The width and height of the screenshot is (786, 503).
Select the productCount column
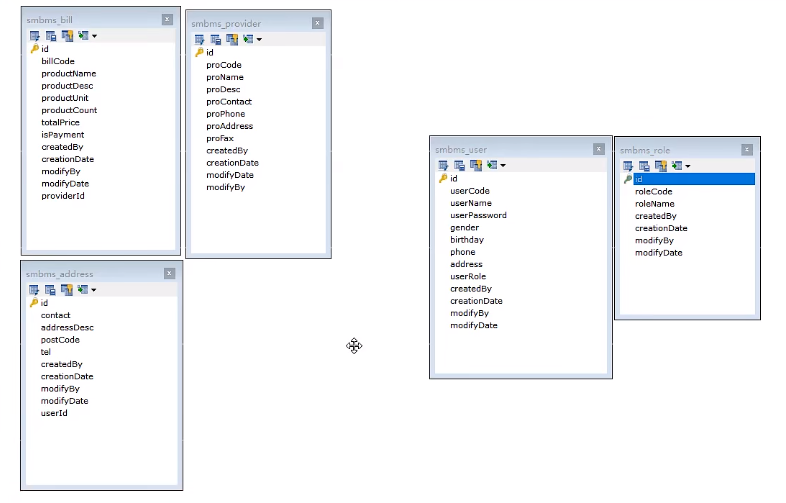pyautogui.click(x=69, y=110)
